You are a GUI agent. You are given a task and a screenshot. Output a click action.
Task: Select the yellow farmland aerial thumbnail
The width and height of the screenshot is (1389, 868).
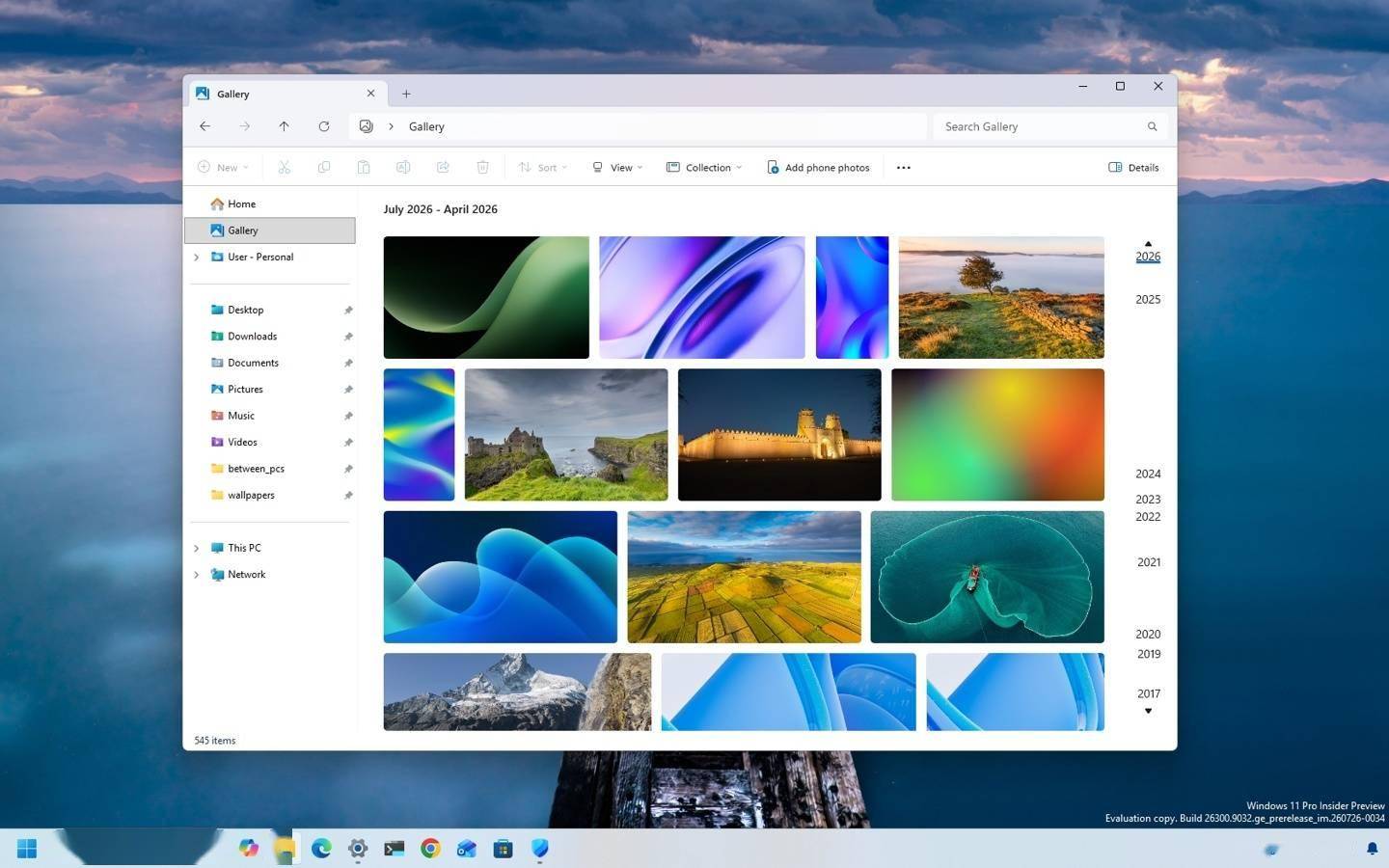744,577
